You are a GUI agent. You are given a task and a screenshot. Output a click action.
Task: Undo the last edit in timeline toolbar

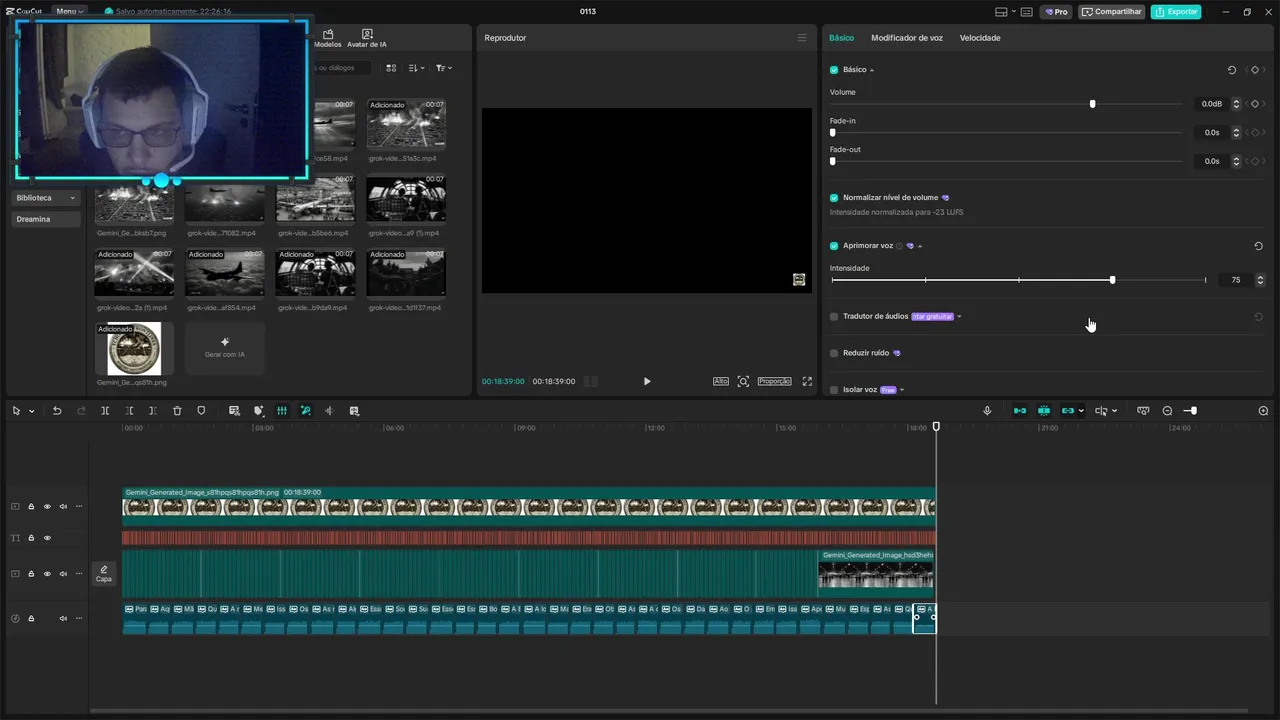(x=57, y=411)
